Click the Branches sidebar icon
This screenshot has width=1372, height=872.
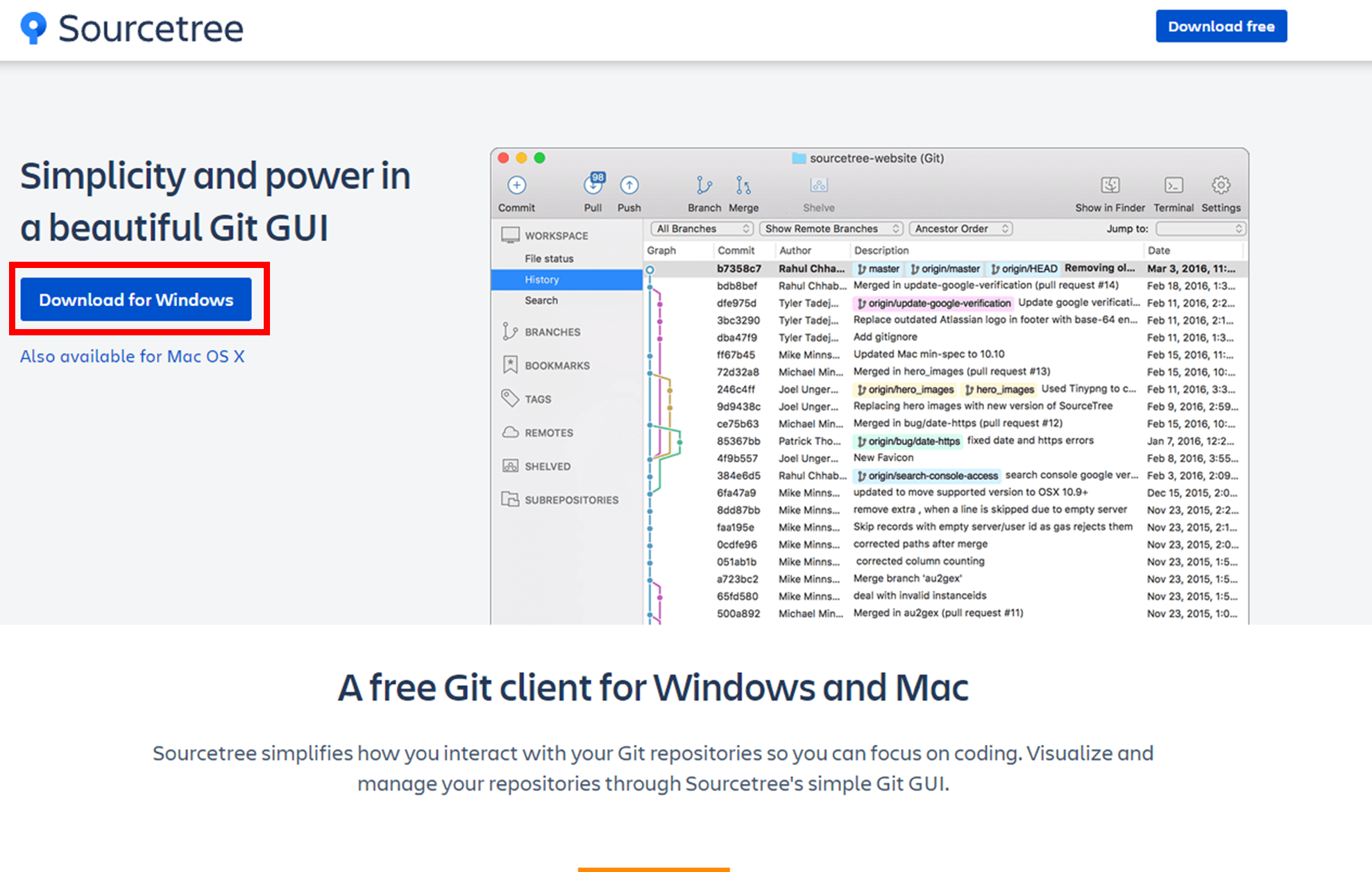click(510, 332)
